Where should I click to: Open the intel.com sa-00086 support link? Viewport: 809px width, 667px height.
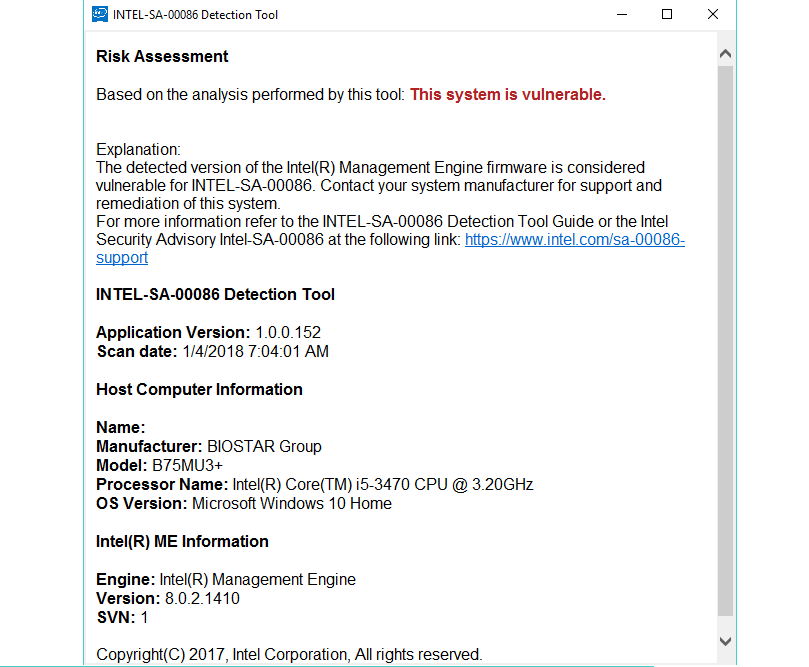[x=575, y=240]
